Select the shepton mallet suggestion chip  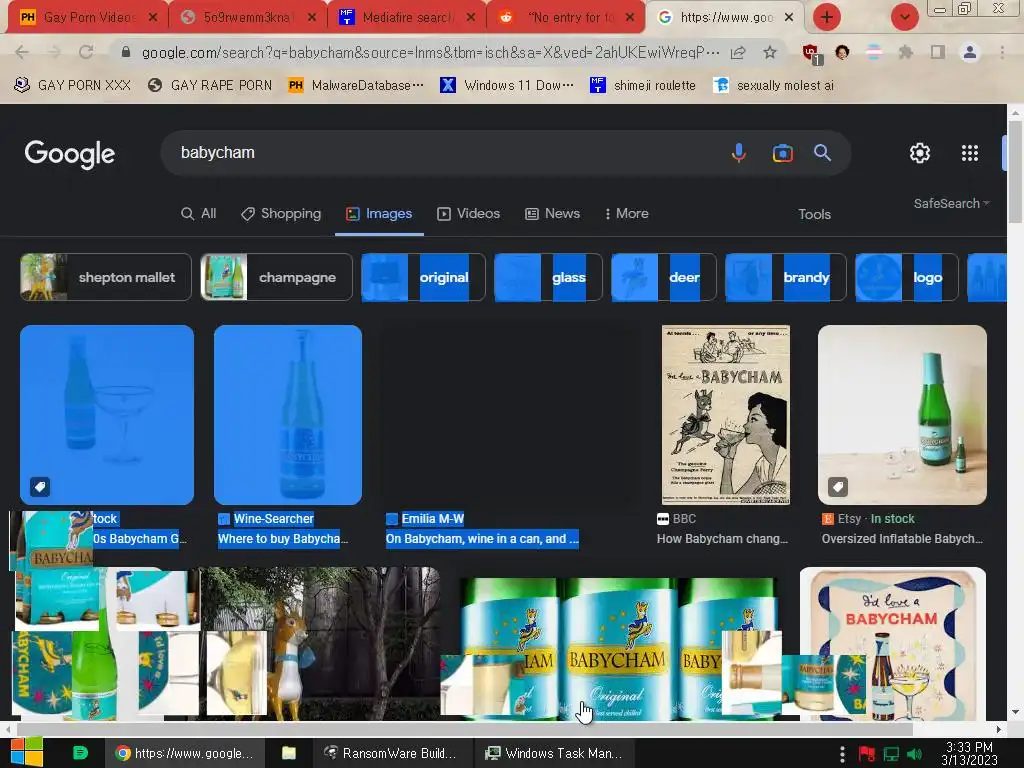pos(106,278)
